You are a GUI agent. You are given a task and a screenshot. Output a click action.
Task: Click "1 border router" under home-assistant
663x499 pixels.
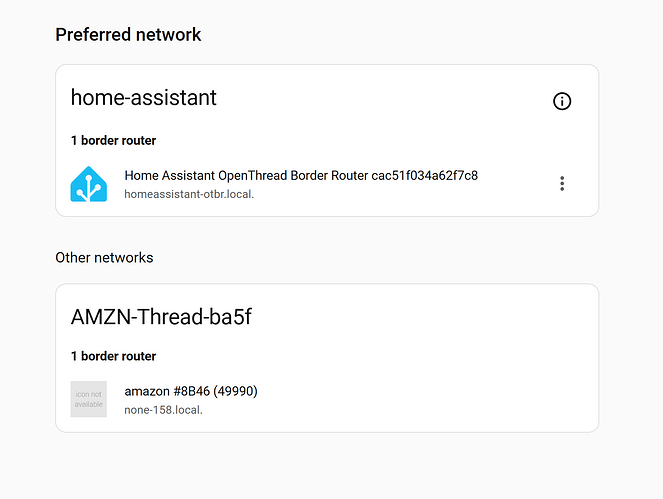click(x=113, y=140)
